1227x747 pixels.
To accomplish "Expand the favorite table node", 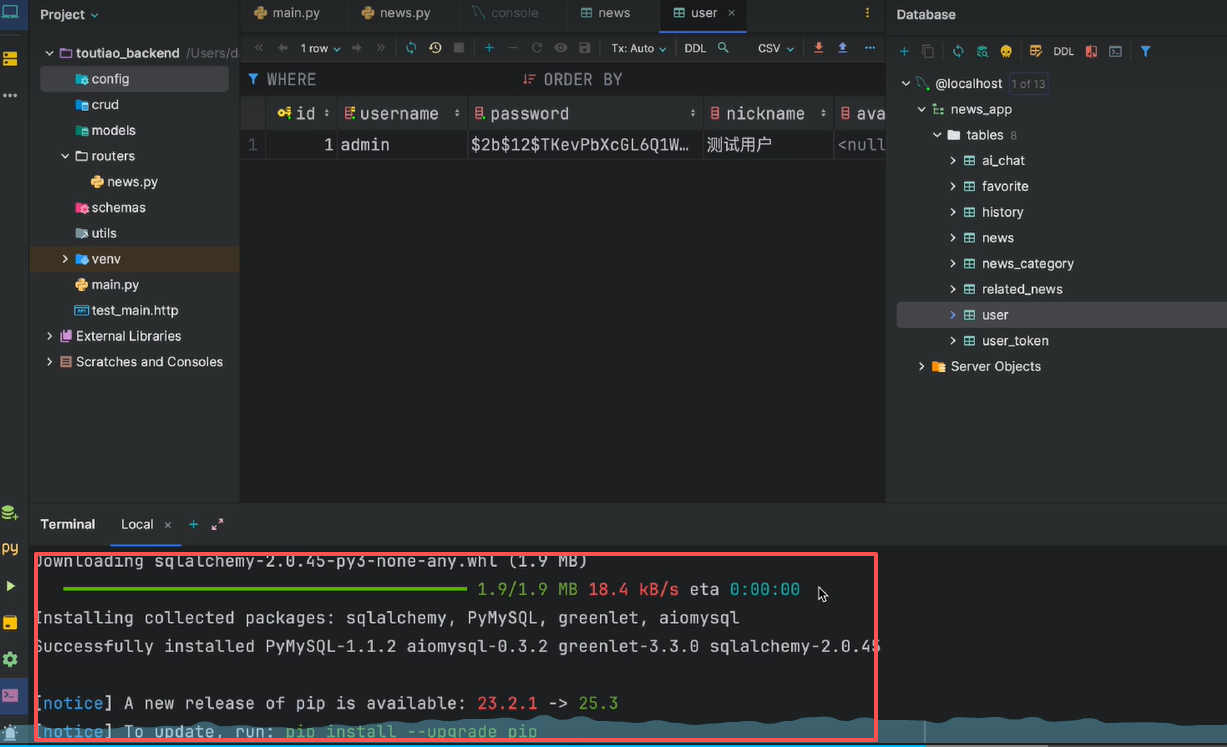I will (953, 187).
